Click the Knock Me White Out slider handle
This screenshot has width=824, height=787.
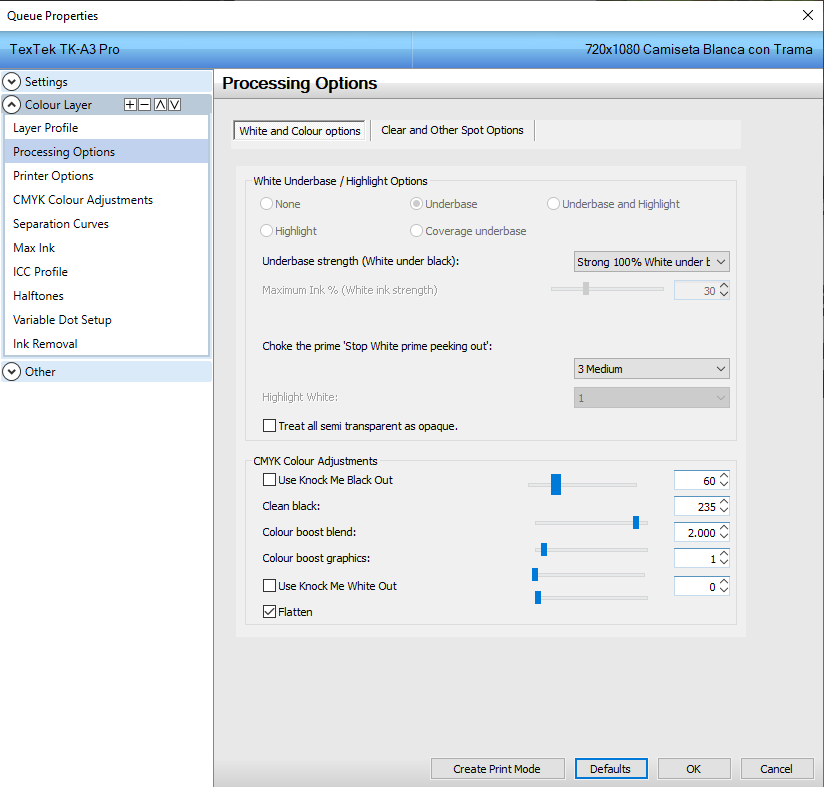(x=538, y=597)
